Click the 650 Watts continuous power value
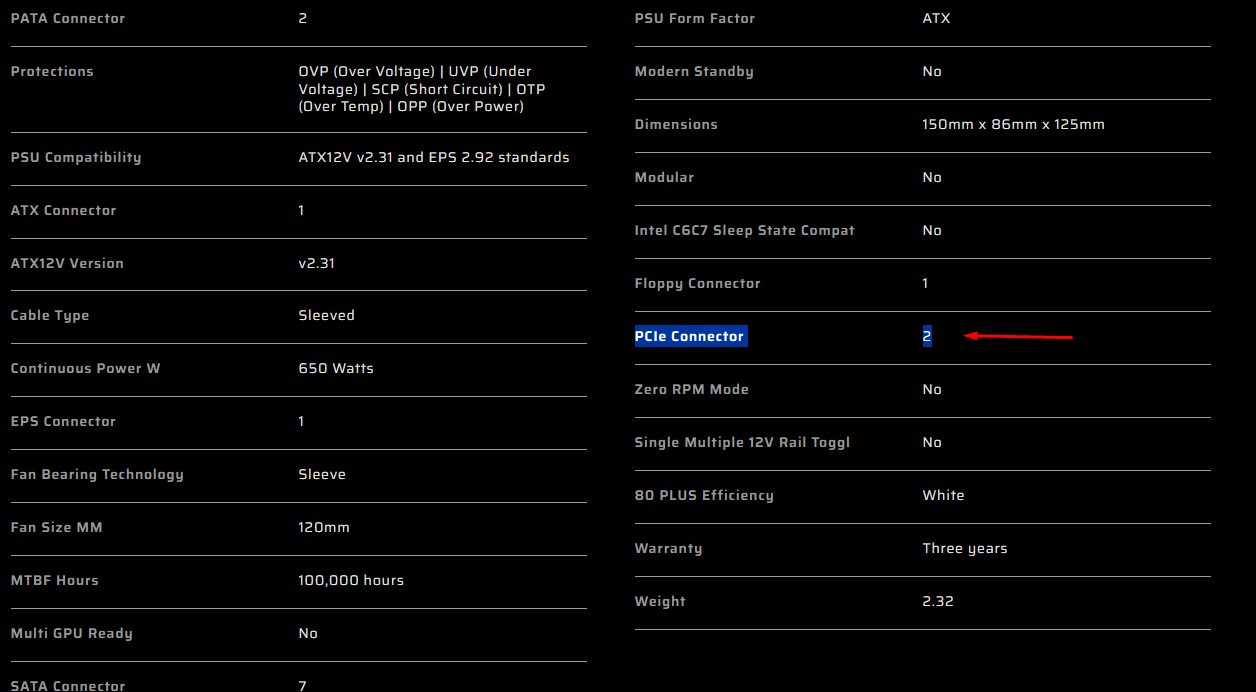 pos(336,369)
